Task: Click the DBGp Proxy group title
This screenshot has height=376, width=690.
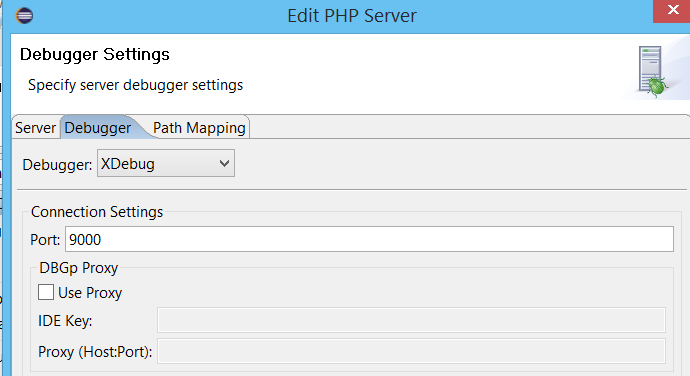Action: pyautogui.click(x=79, y=268)
